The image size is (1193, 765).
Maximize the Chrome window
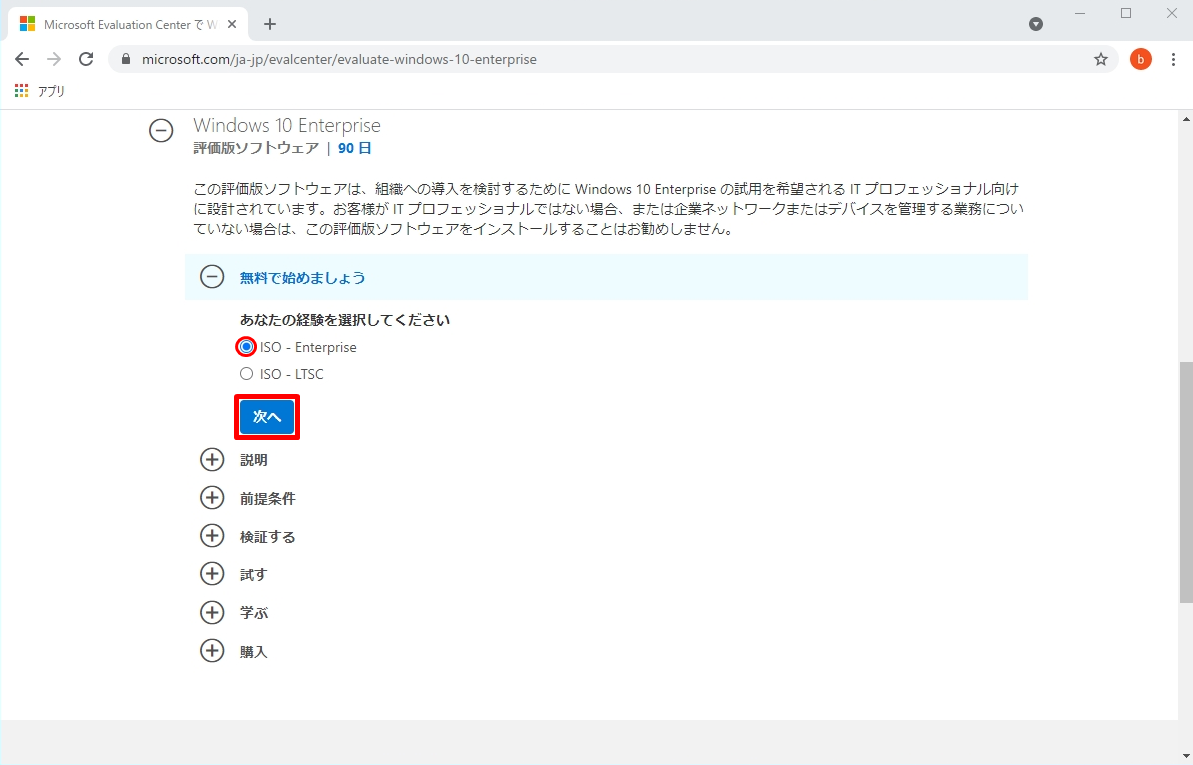(1126, 13)
